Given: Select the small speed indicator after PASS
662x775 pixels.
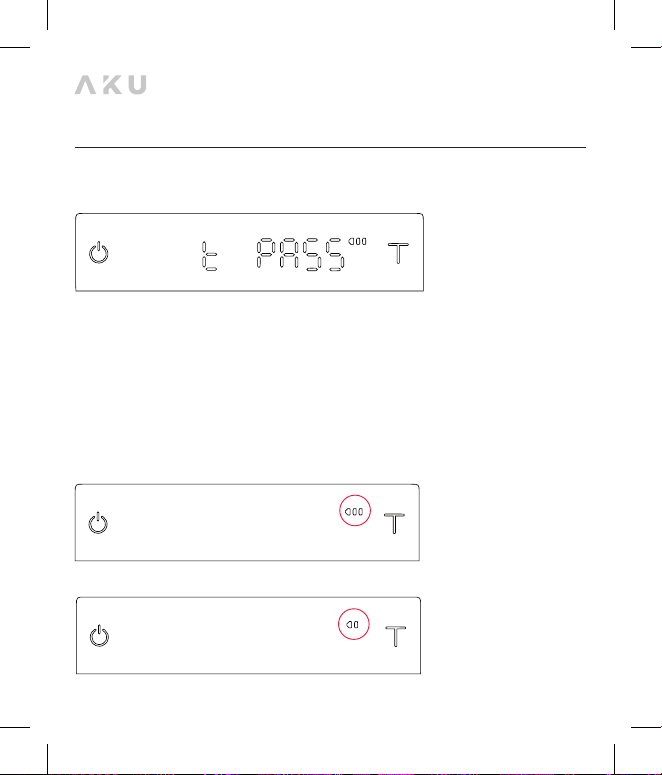Looking at the screenshot, I should [357, 241].
